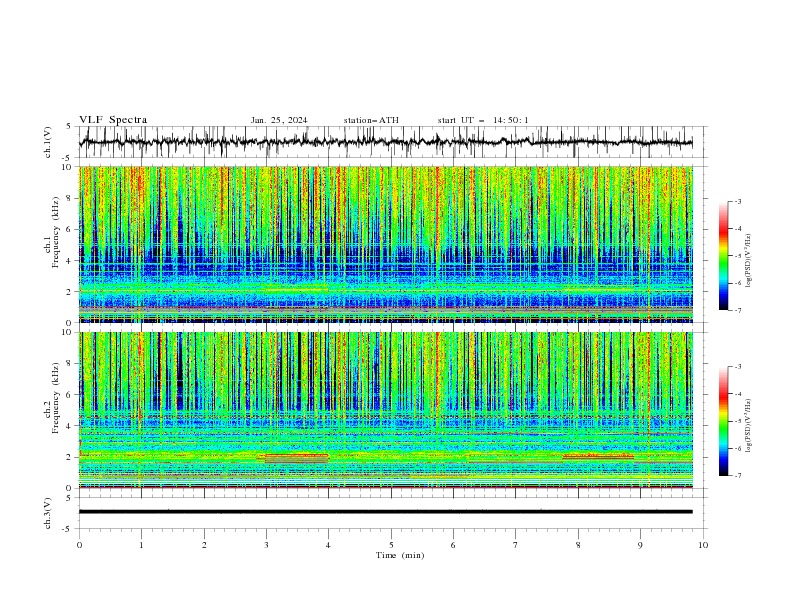792x612 pixels.
Task: Click the ch.1 spectrogram panel
Action: click(x=385, y=244)
